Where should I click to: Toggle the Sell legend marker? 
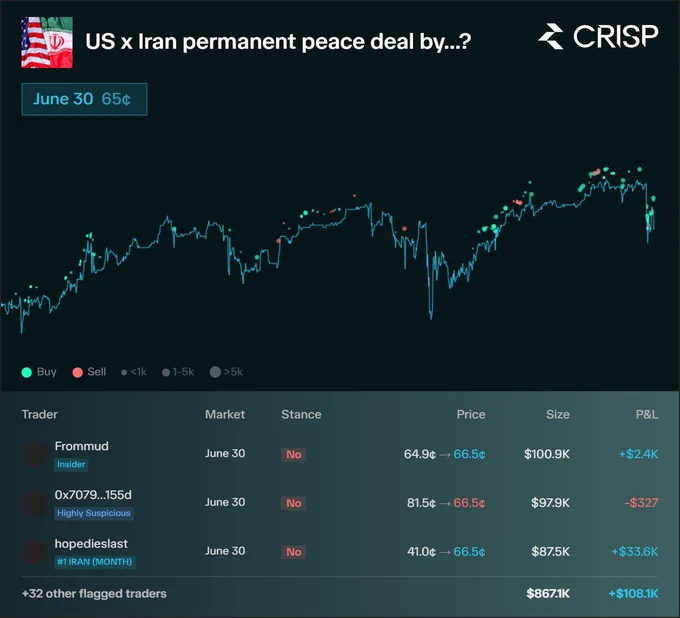click(x=78, y=372)
